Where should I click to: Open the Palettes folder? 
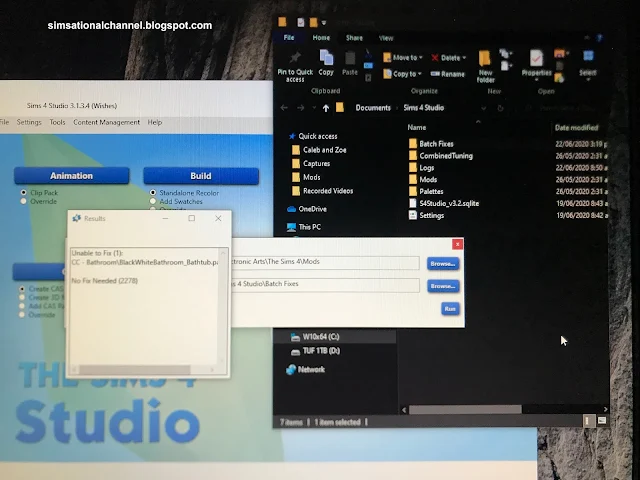[x=426, y=191]
